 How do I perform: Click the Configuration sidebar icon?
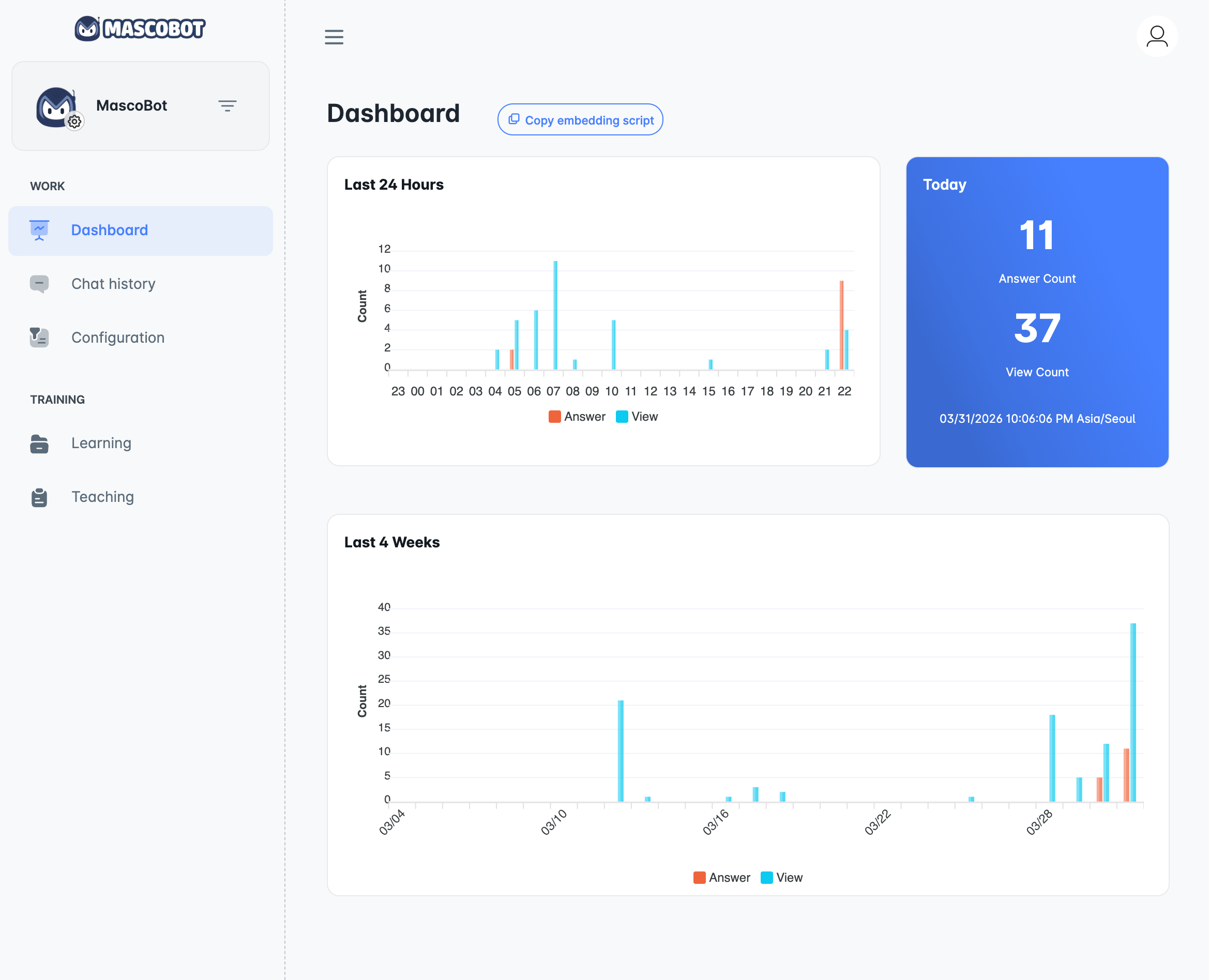[39, 338]
